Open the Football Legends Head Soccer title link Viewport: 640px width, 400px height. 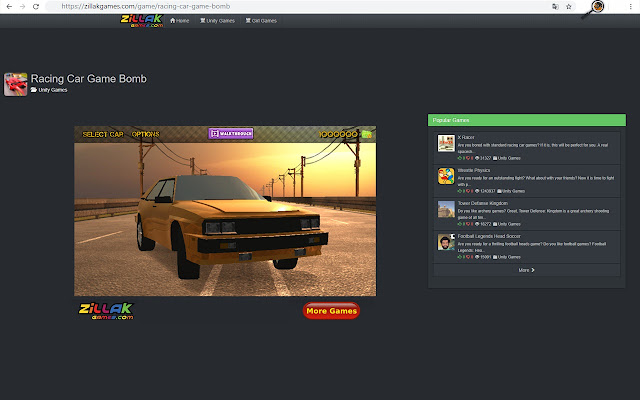pos(489,236)
